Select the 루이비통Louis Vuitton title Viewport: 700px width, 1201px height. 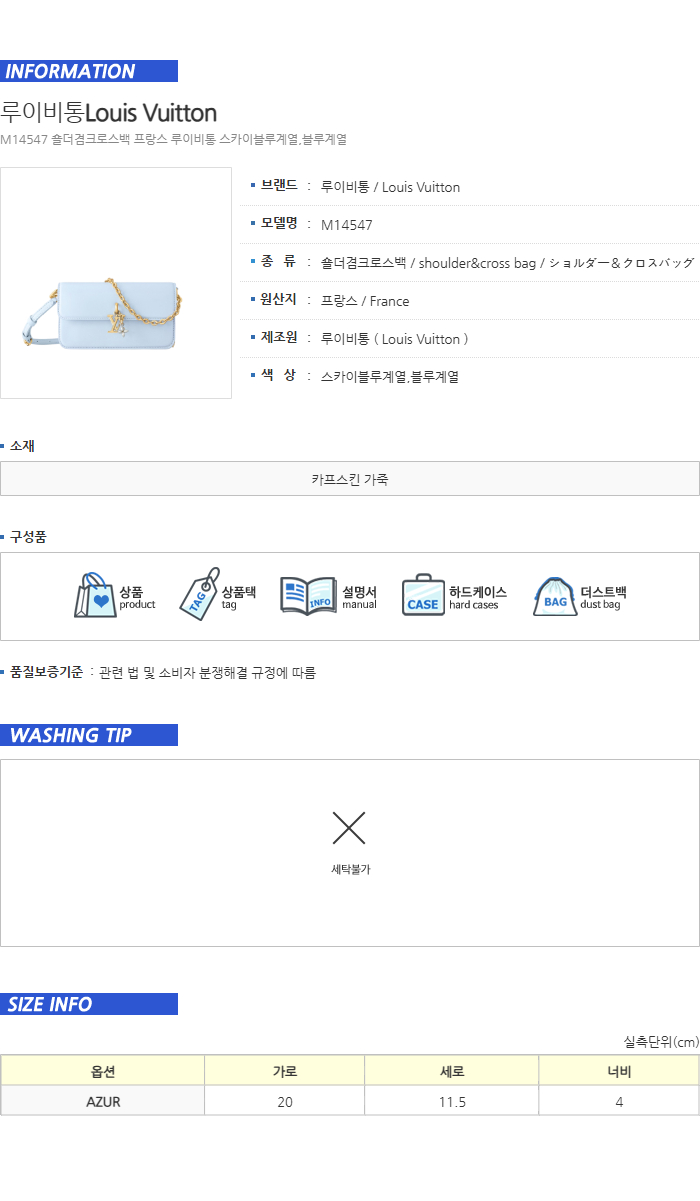click(x=109, y=112)
